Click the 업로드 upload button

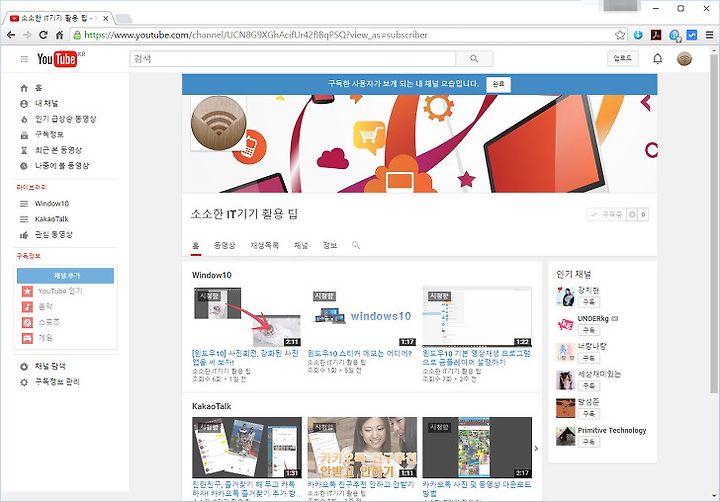pos(623,58)
